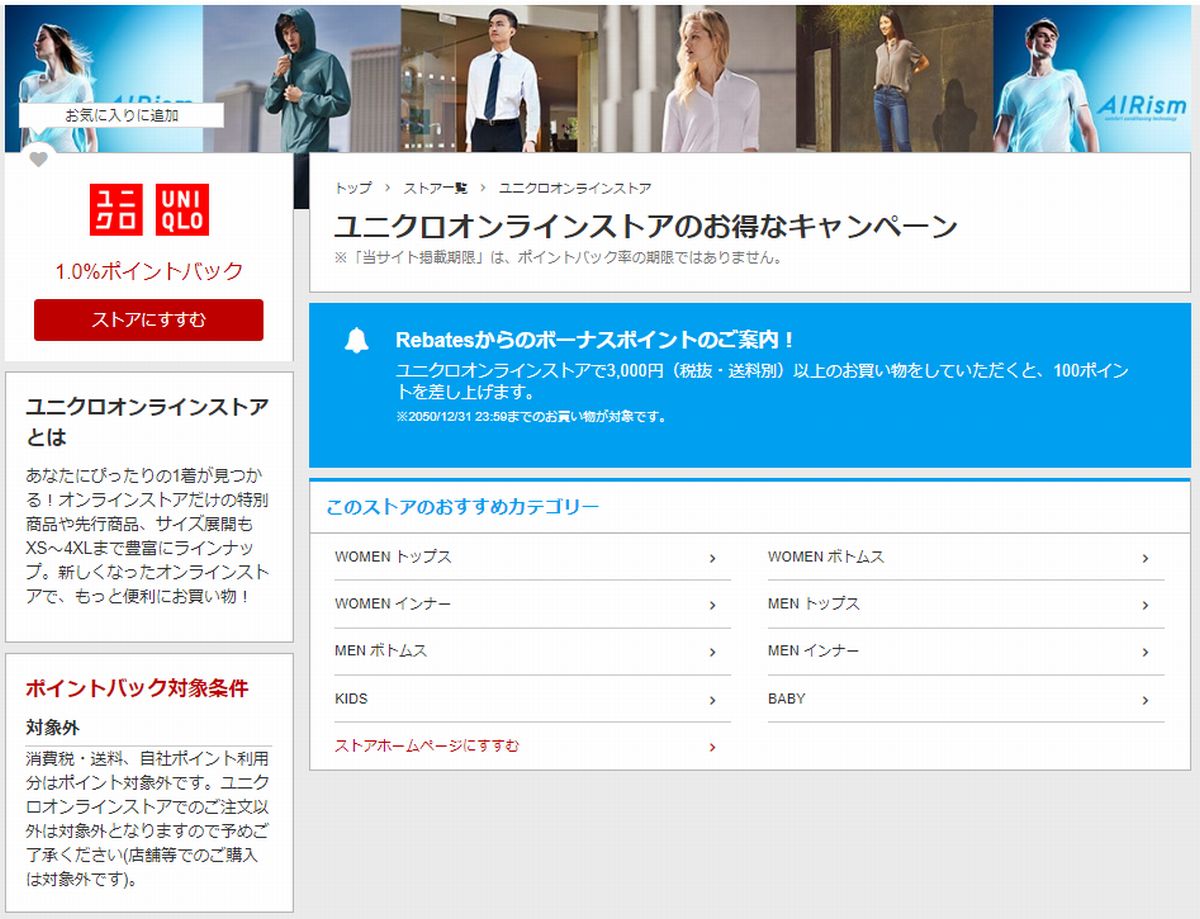
Task: Click the bell notification icon
Action: [357, 341]
